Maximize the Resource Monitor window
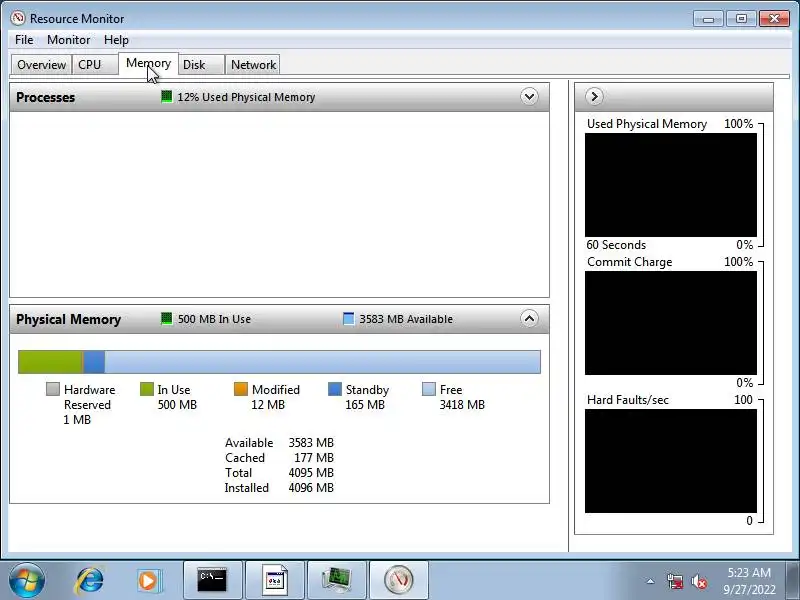Viewport: 800px width, 600px height. [741, 19]
